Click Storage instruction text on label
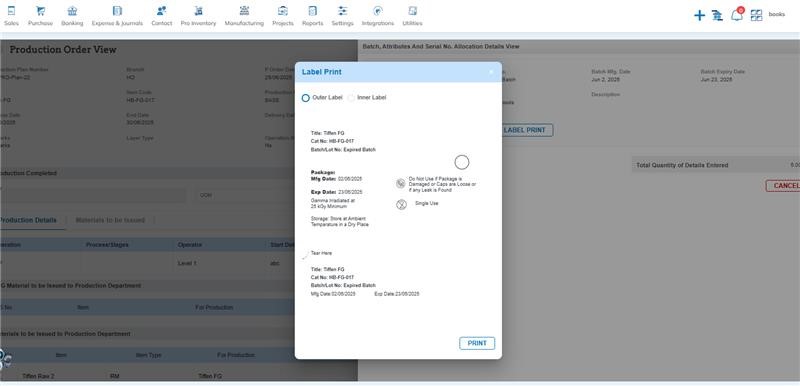Viewport: 800px width, 386px height. pyautogui.click(x=340, y=221)
